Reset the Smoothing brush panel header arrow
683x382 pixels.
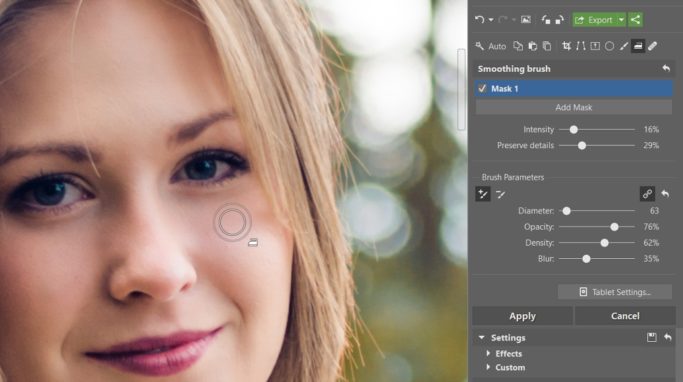[x=666, y=68]
